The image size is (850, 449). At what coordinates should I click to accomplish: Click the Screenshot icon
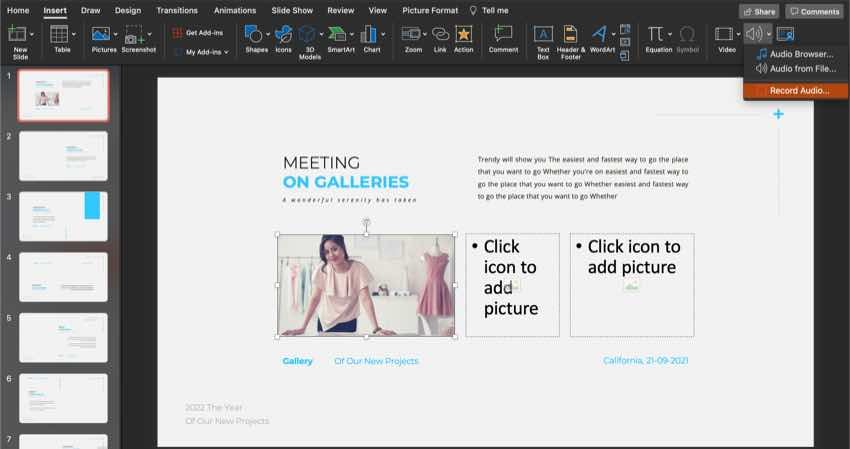coord(136,35)
